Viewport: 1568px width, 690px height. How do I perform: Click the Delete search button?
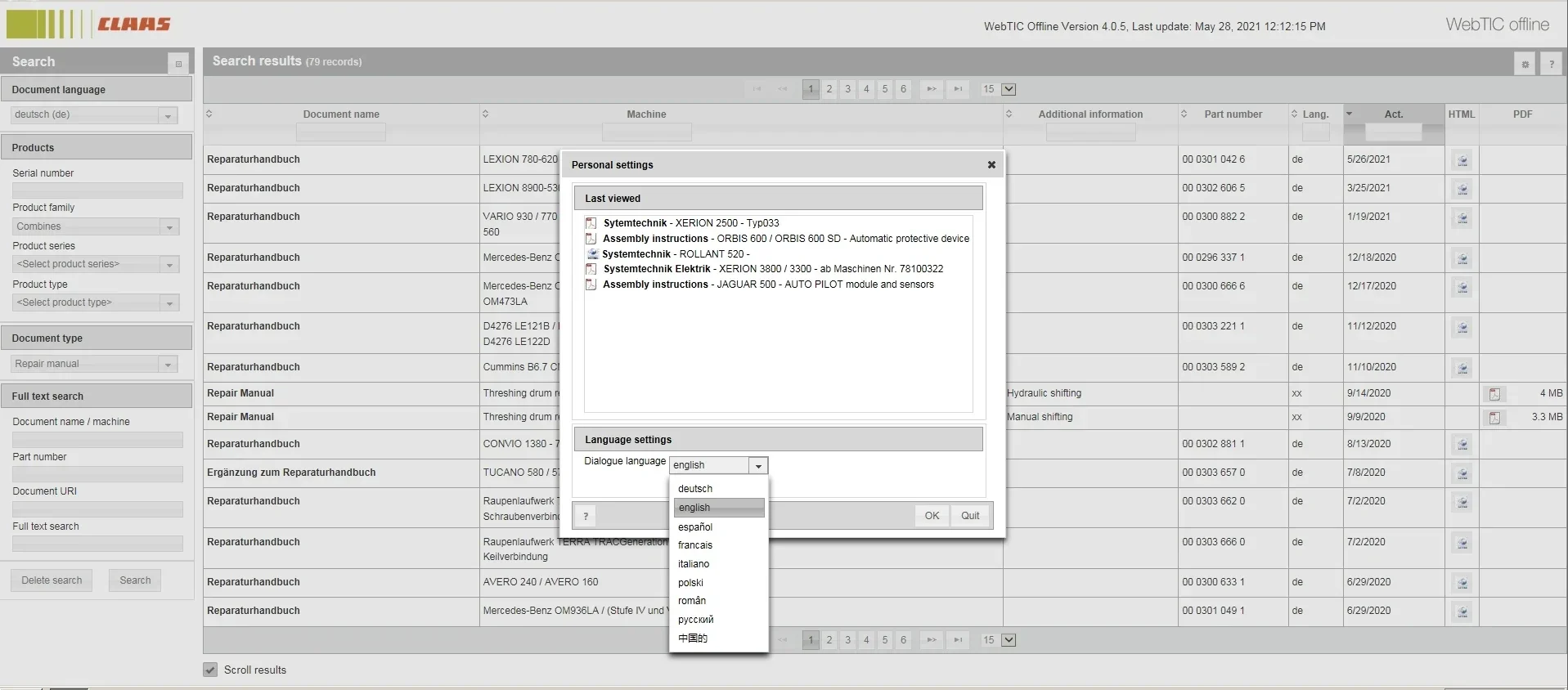[52, 580]
